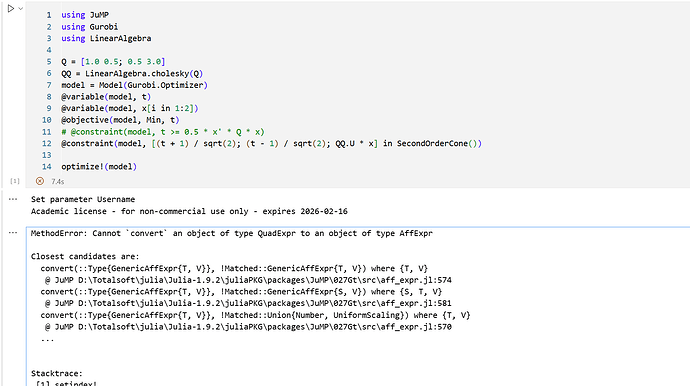The width and height of the screenshot is (690, 386).
Task: Click the commented @constraint line 11
Action: coord(163,132)
